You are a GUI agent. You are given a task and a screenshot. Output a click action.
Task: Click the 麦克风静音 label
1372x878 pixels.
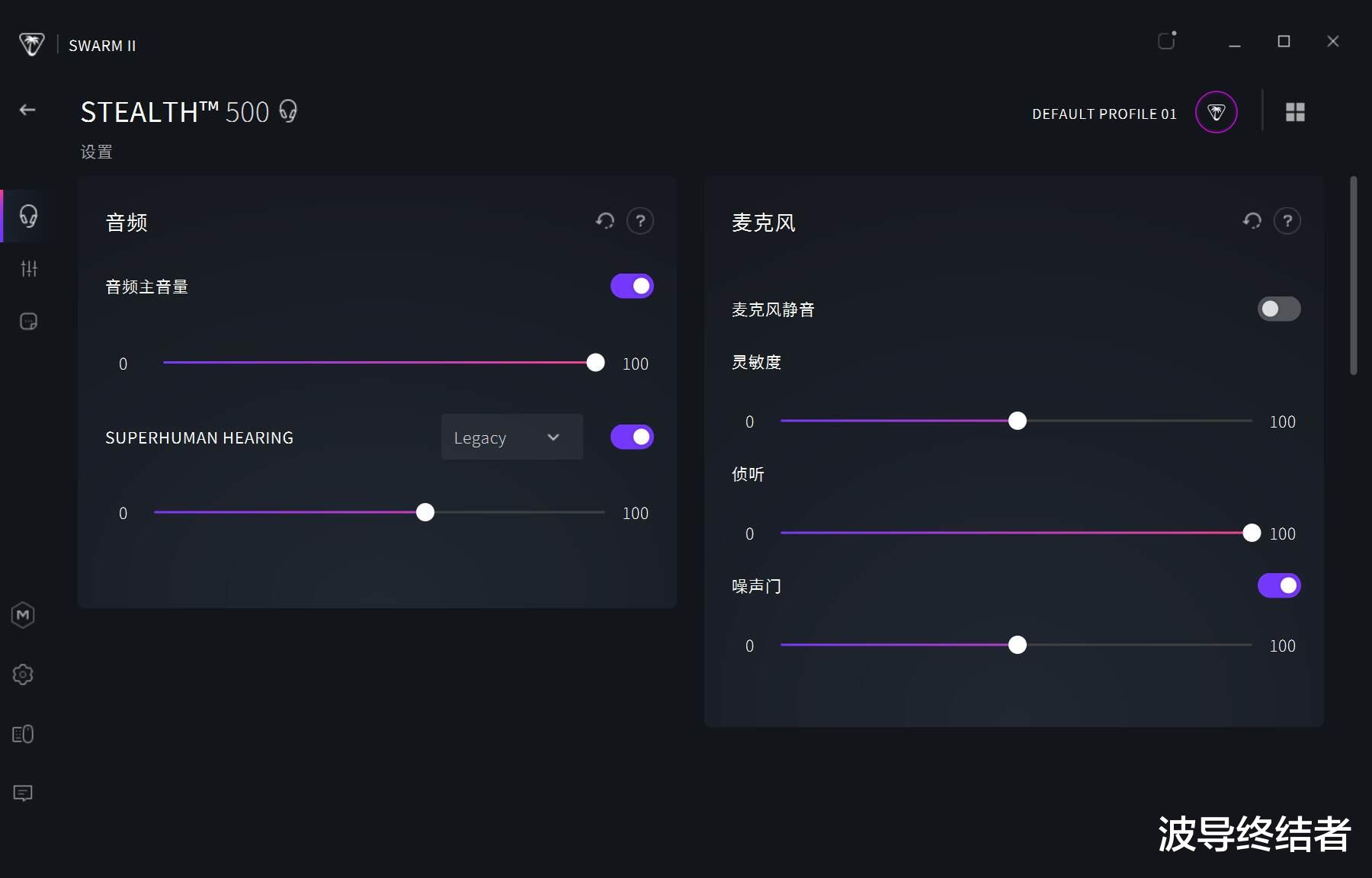773,309
